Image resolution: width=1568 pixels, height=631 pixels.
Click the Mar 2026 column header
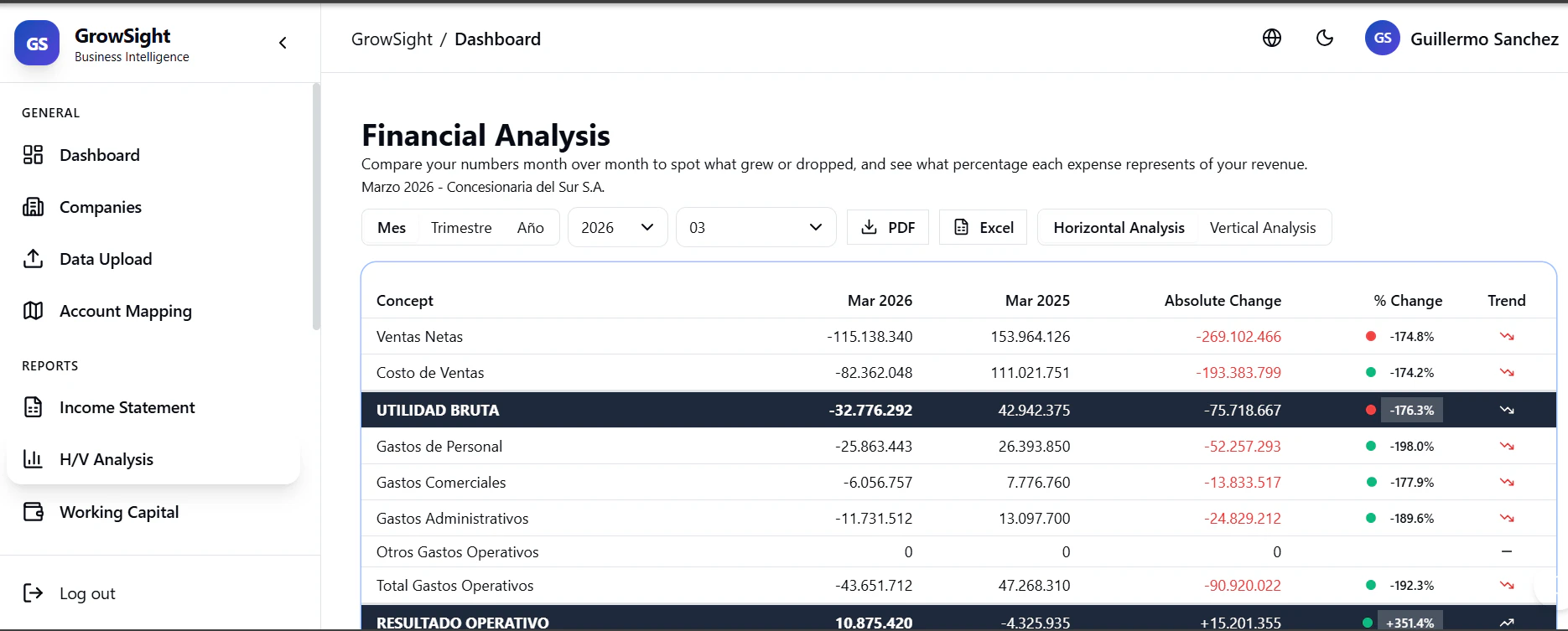point(880,300)
